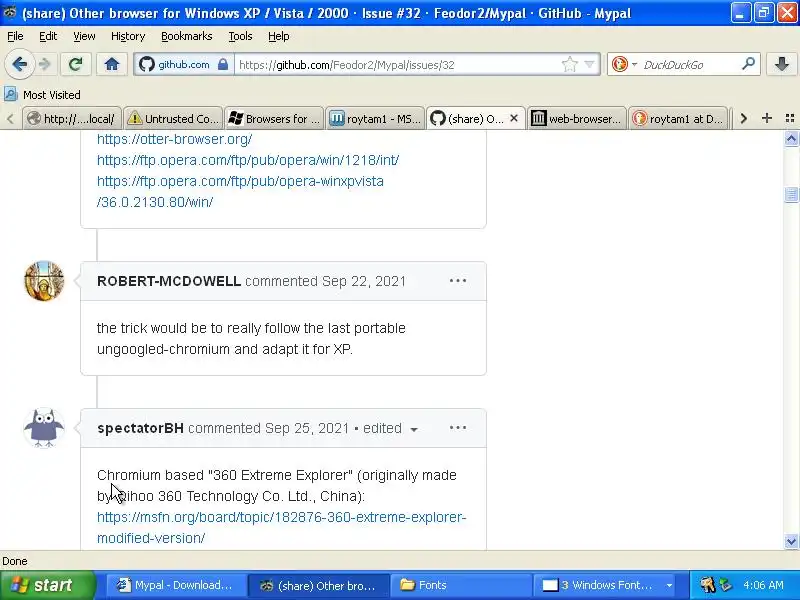Image resolution: width=800 pixels, height=600 pixels.
Task: Switch to the web-browser... tab
Action: 577,119
